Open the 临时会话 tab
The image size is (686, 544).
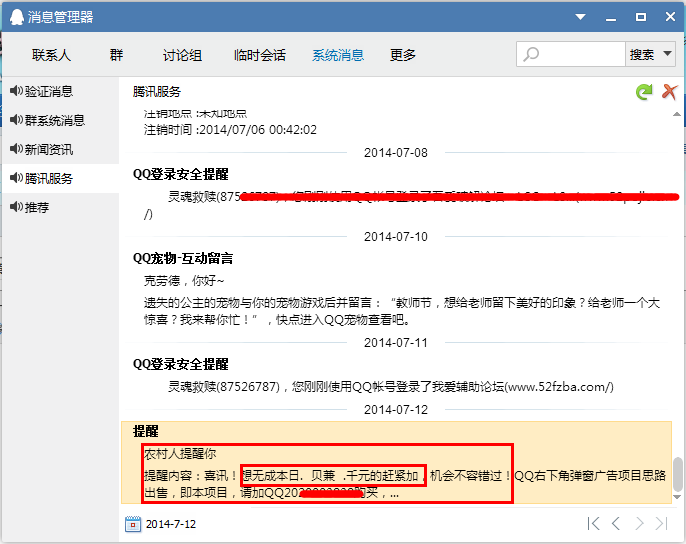(x=259, y=55)
